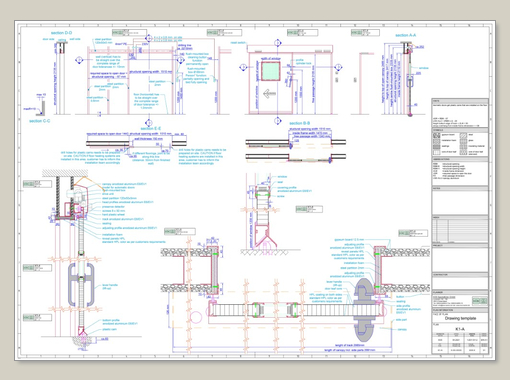Viewport: 510px width, 380px height.
Task: Select the 'gypsum board 12.5 mm' annotation
Action: click(x=349, y=240)
